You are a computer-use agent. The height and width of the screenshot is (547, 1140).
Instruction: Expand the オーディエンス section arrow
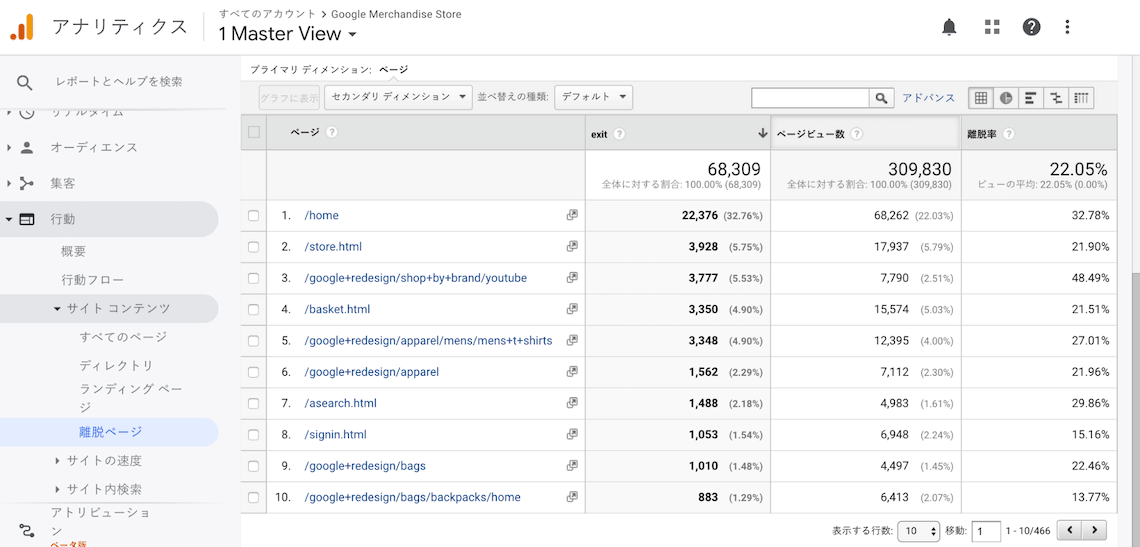(x=9, y=148)
